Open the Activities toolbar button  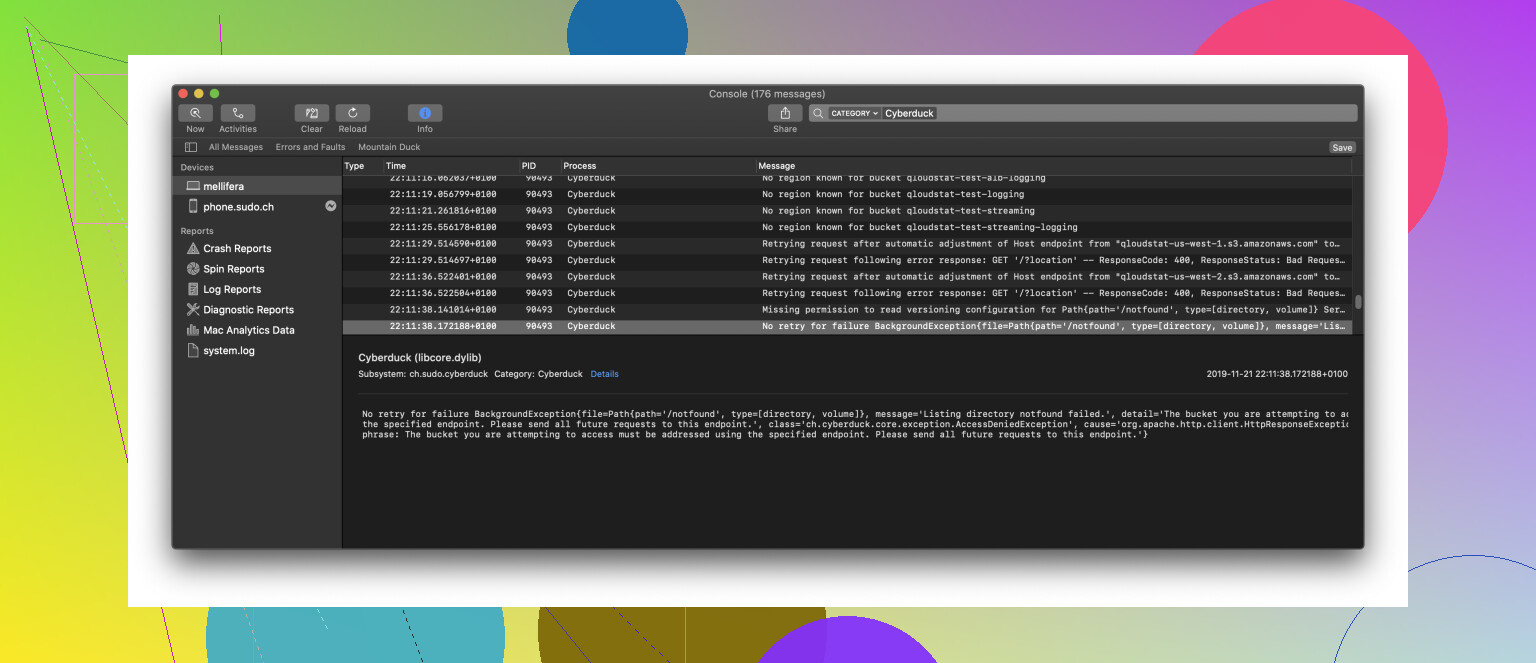(238, 114)
